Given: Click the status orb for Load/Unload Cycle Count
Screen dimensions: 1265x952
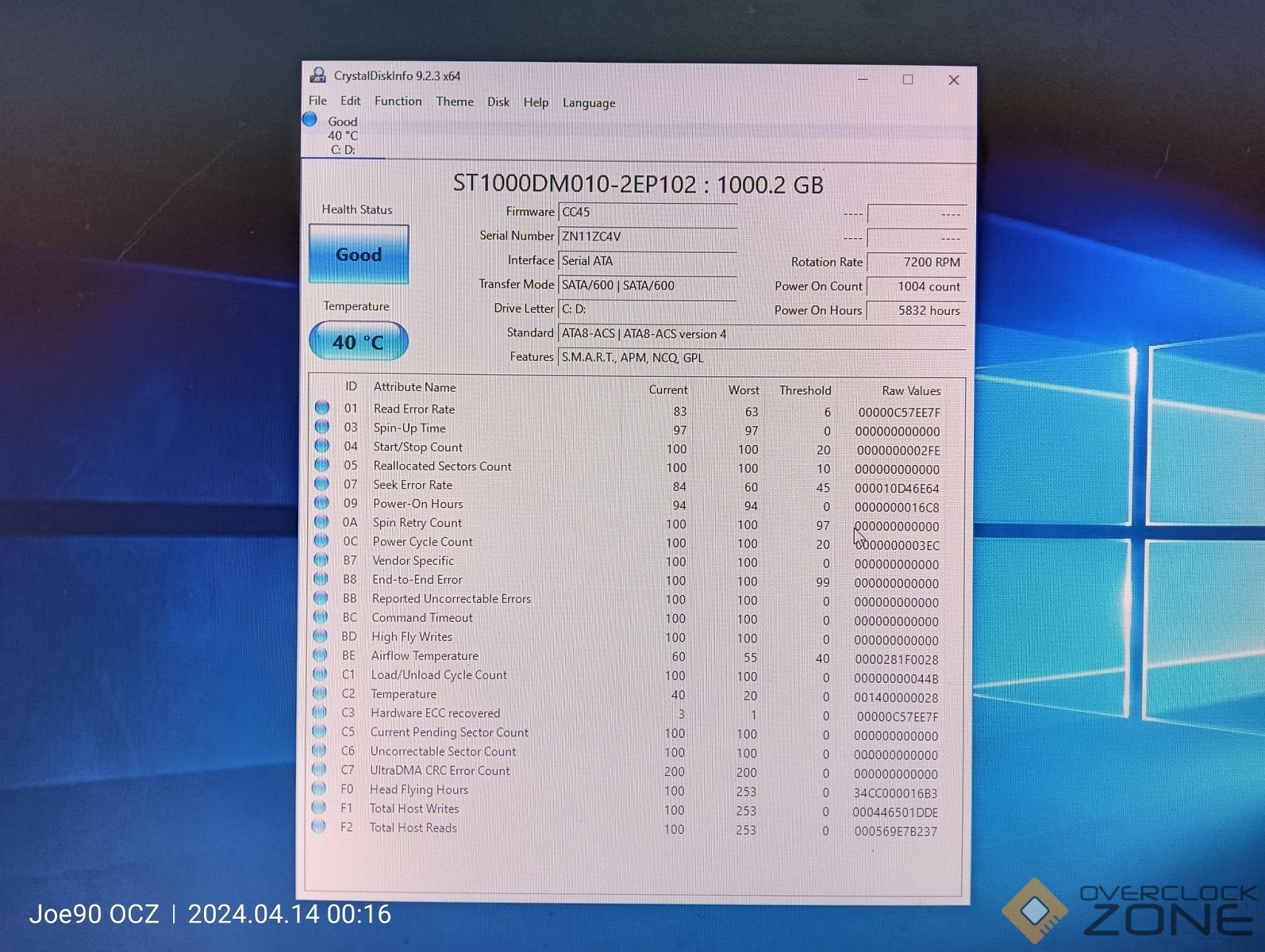Looking at the screenshot, I should [x=320, y=674].
